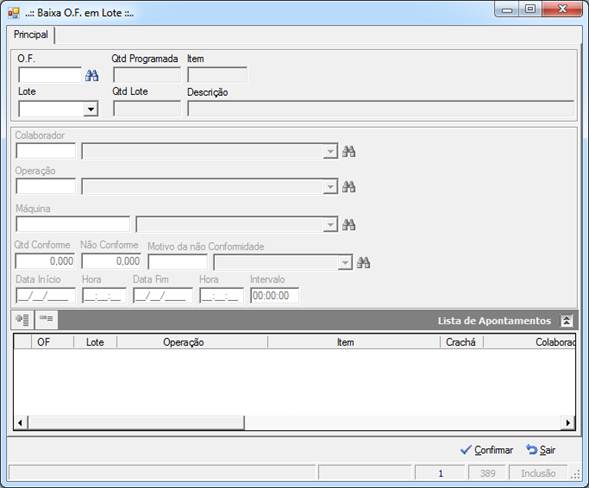Click the Data Fim date field
Screen dimensions: 589x488
pyautogui.click(x=163, y=296)
